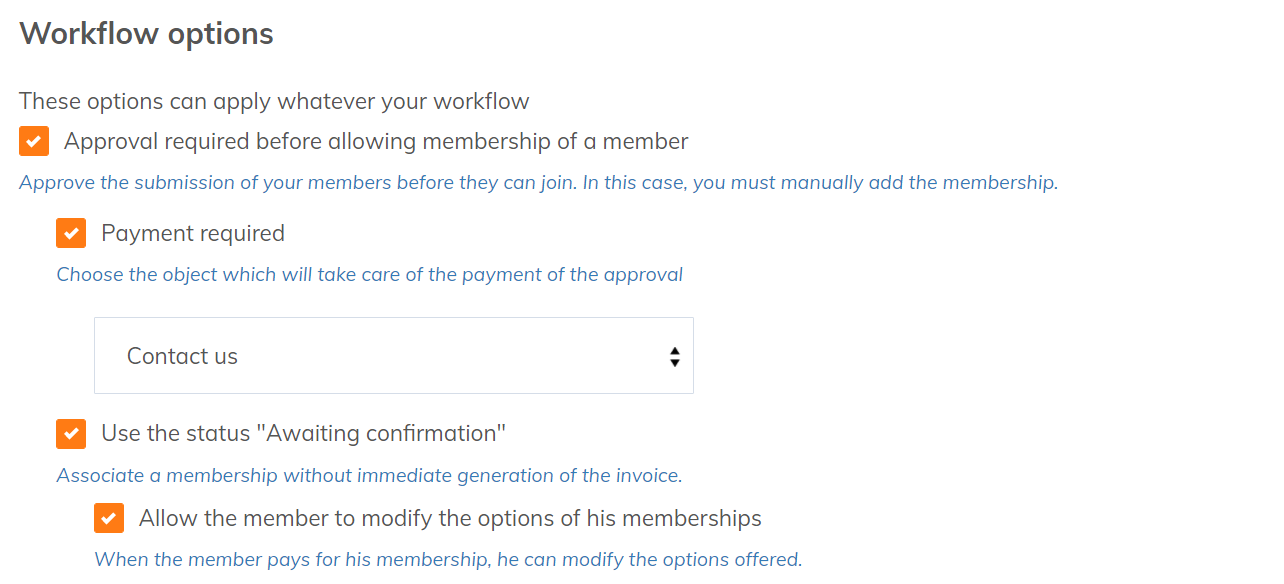The image size is (1284, 584).
Task: Open the Contact us payment object dropdown
Action: [x=393, y=356]
